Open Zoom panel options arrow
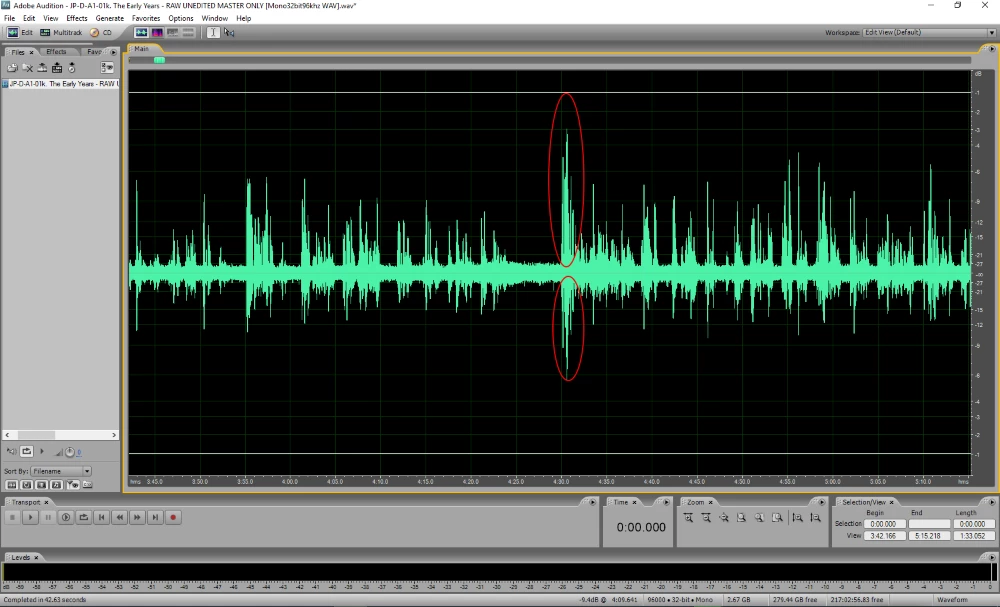The width and height of the screenshot is (1000, 607). (x=821, y=502)
